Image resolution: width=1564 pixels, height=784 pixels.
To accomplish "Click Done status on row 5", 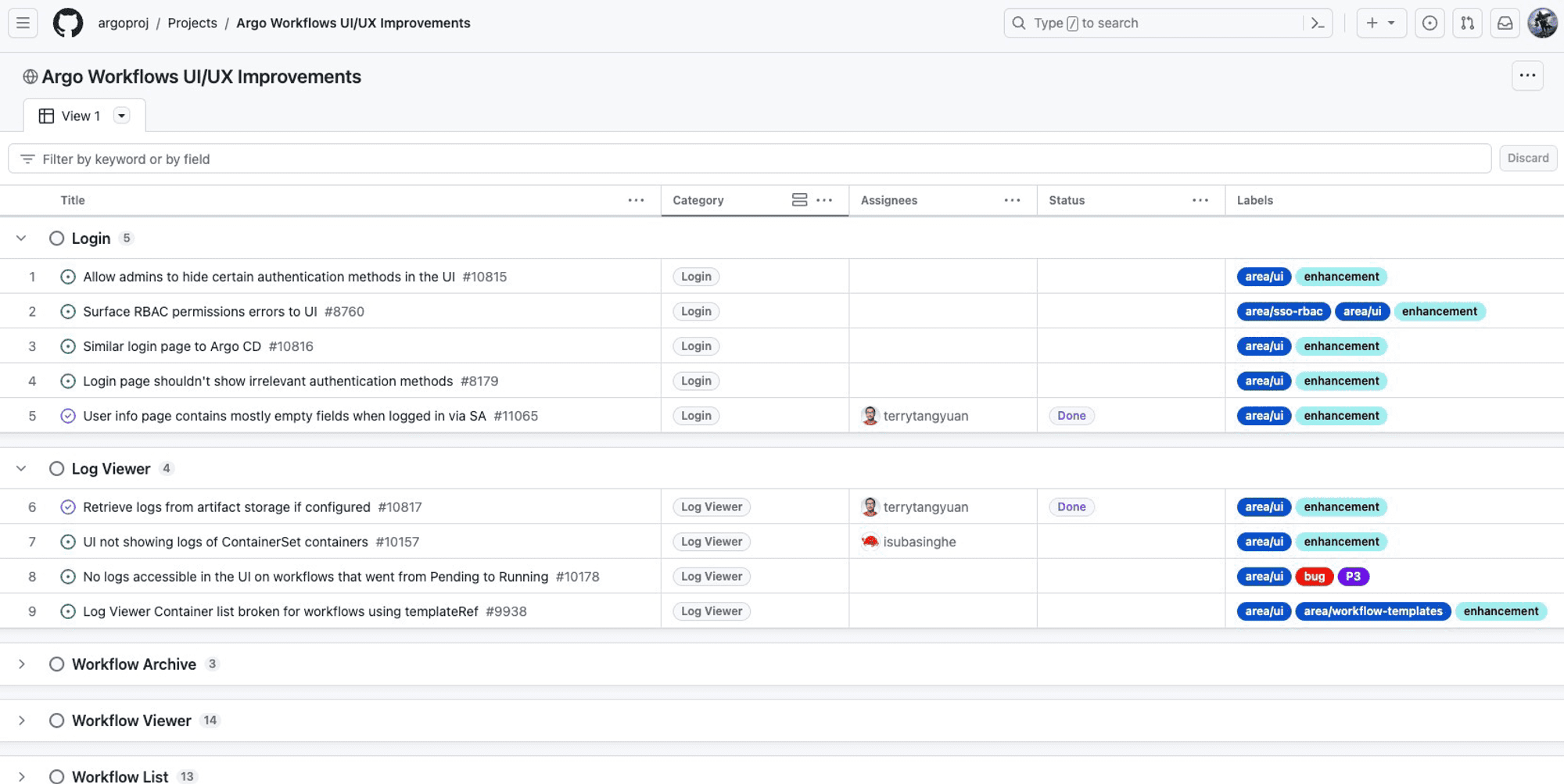I will [x=1071, y=416].
